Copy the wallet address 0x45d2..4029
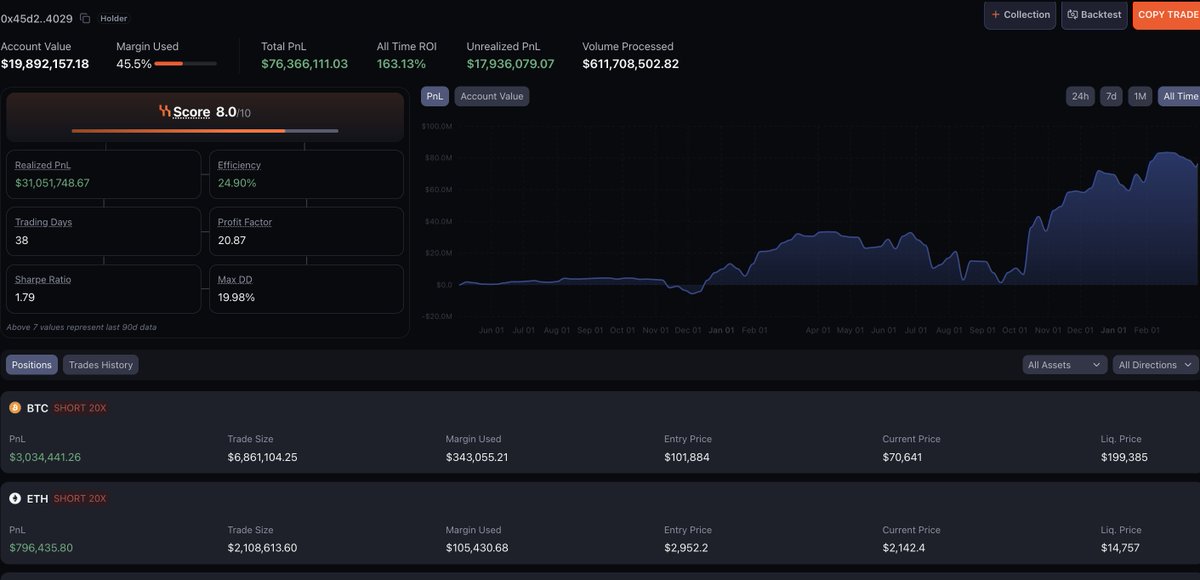This screenshot has height=580, width=1200. [85, 18]
